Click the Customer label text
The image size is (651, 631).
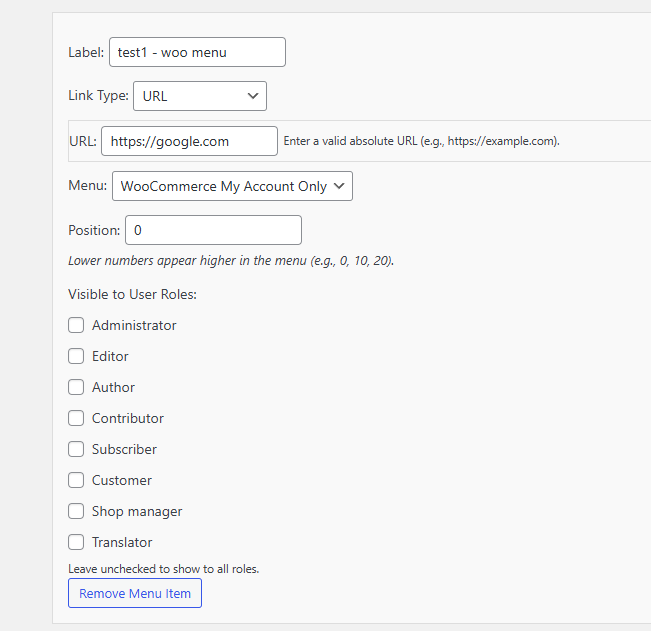pos(122,480)
